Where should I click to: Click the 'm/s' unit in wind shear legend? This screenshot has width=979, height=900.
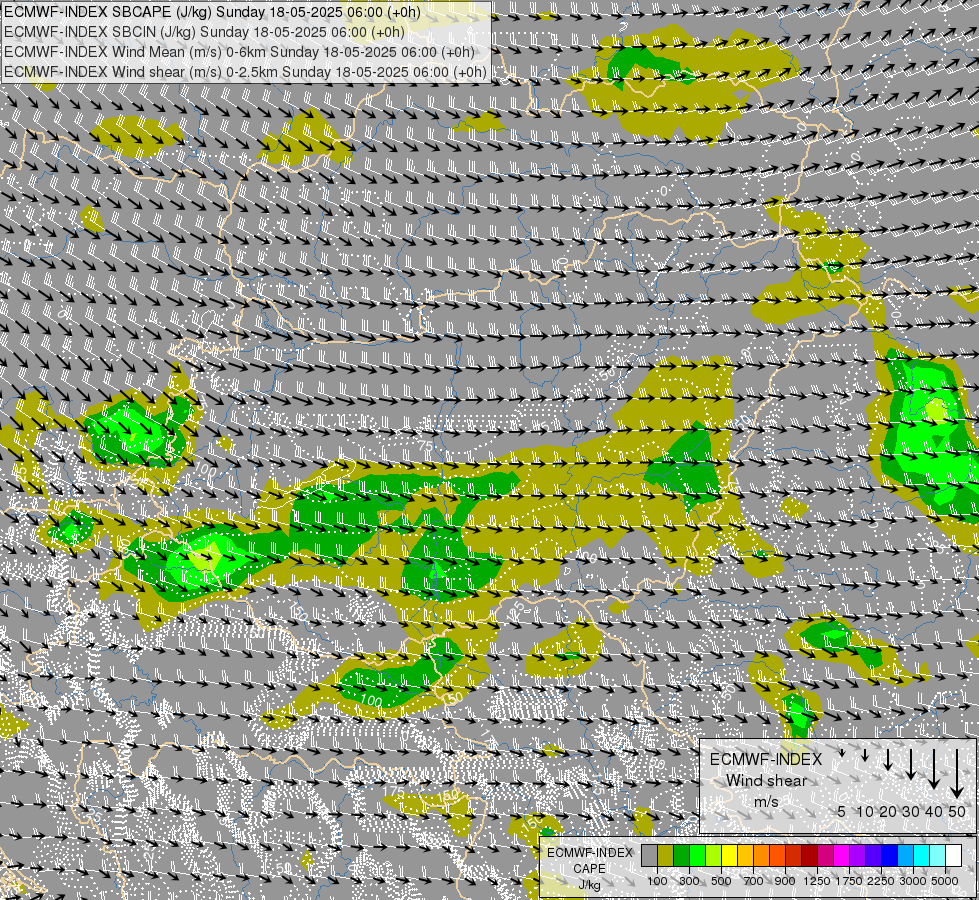coord(766,801)
